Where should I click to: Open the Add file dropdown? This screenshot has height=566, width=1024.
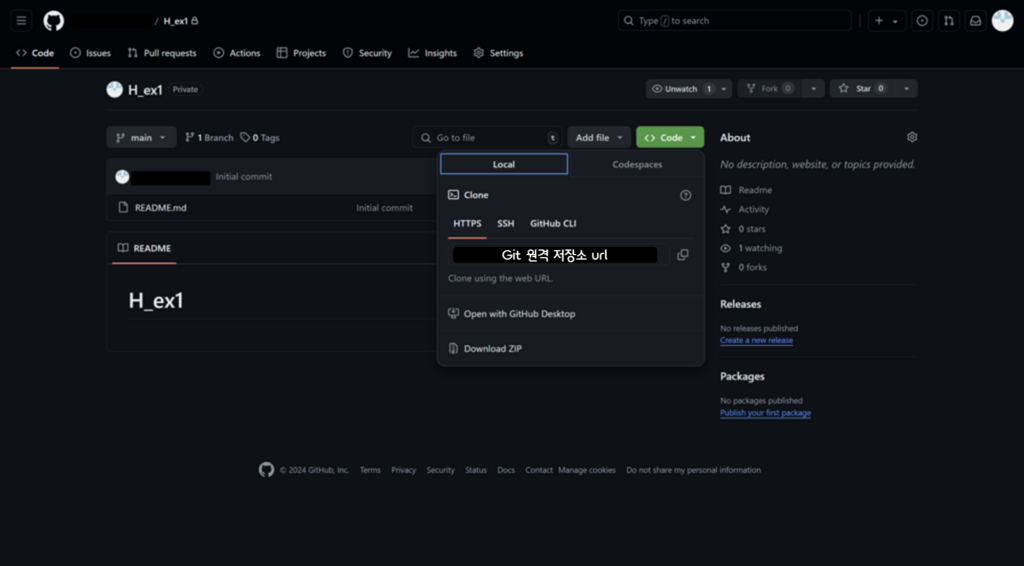pyautogui.click(x=599, y=138)
